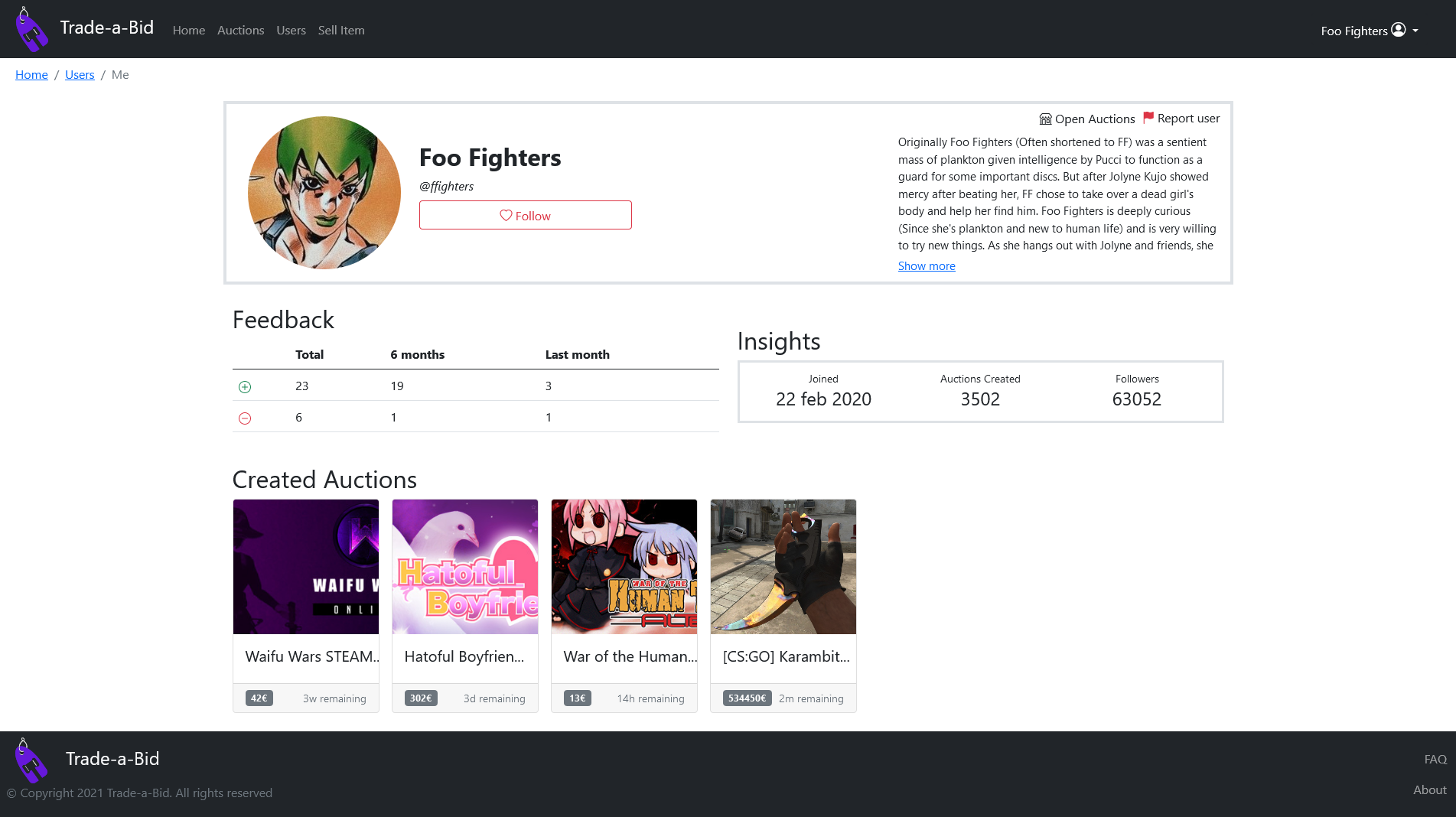Open the Open Auctions link
Screen dimensions: 1456x817
tap(1086, 119)
